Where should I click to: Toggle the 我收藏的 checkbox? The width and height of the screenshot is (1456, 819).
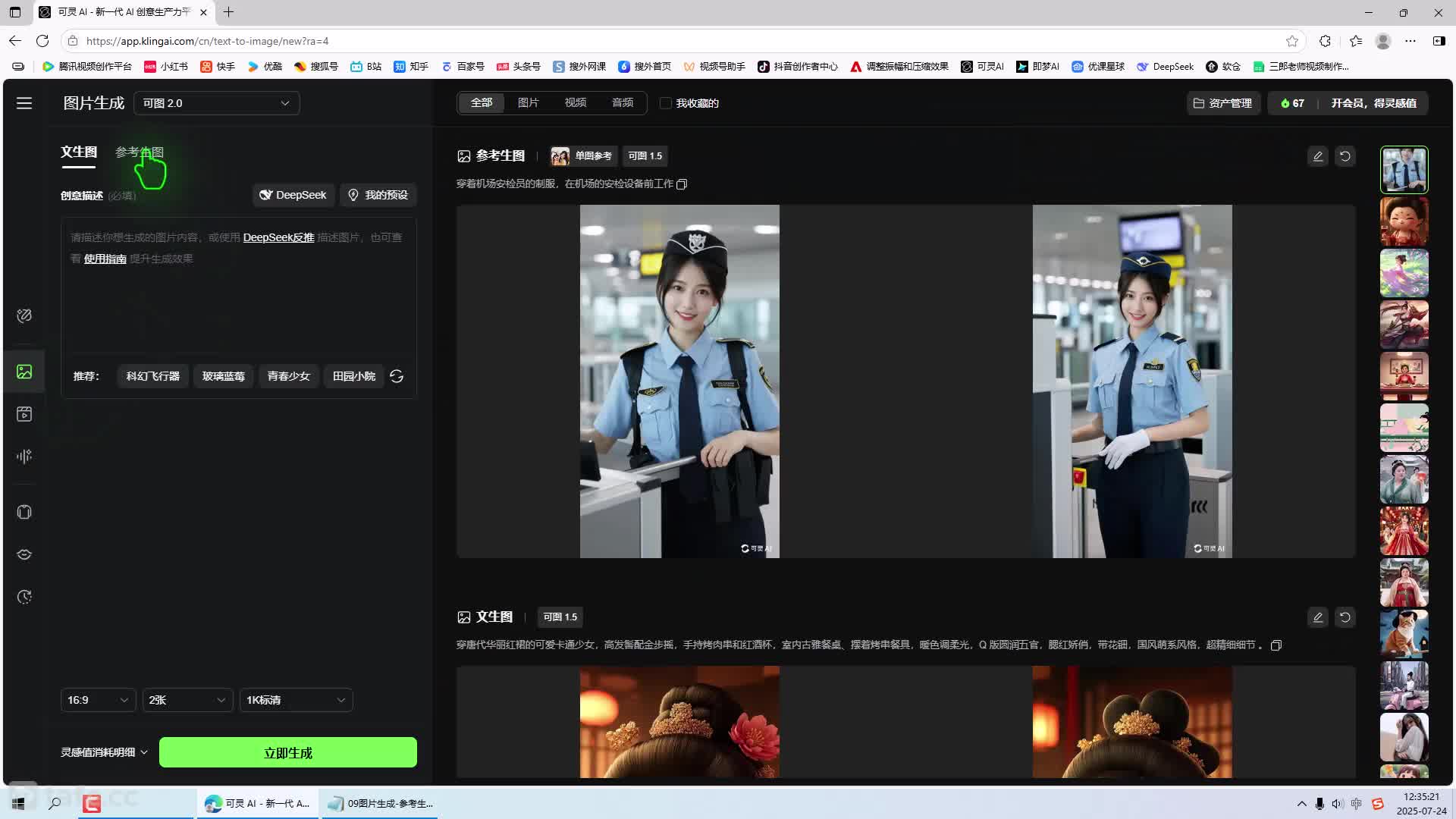(666, 103)
